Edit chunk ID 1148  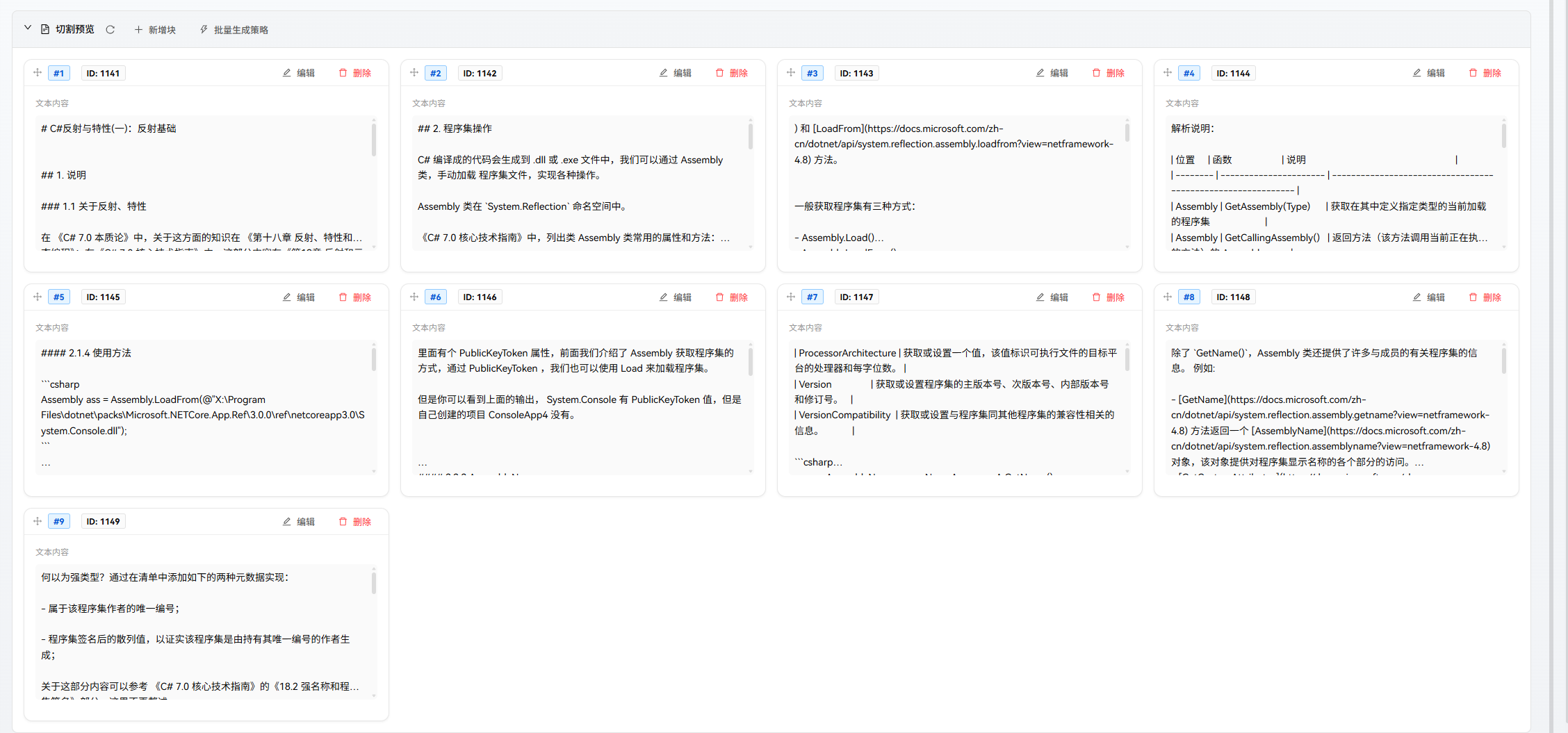coord(1429,297)
